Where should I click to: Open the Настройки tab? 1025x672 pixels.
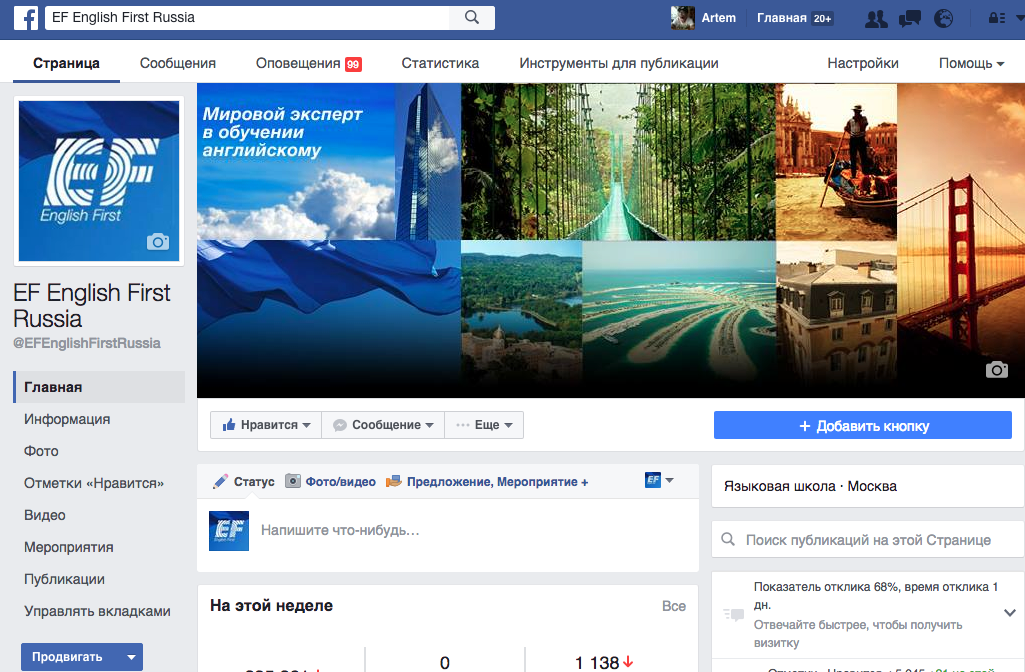point(863,63)
